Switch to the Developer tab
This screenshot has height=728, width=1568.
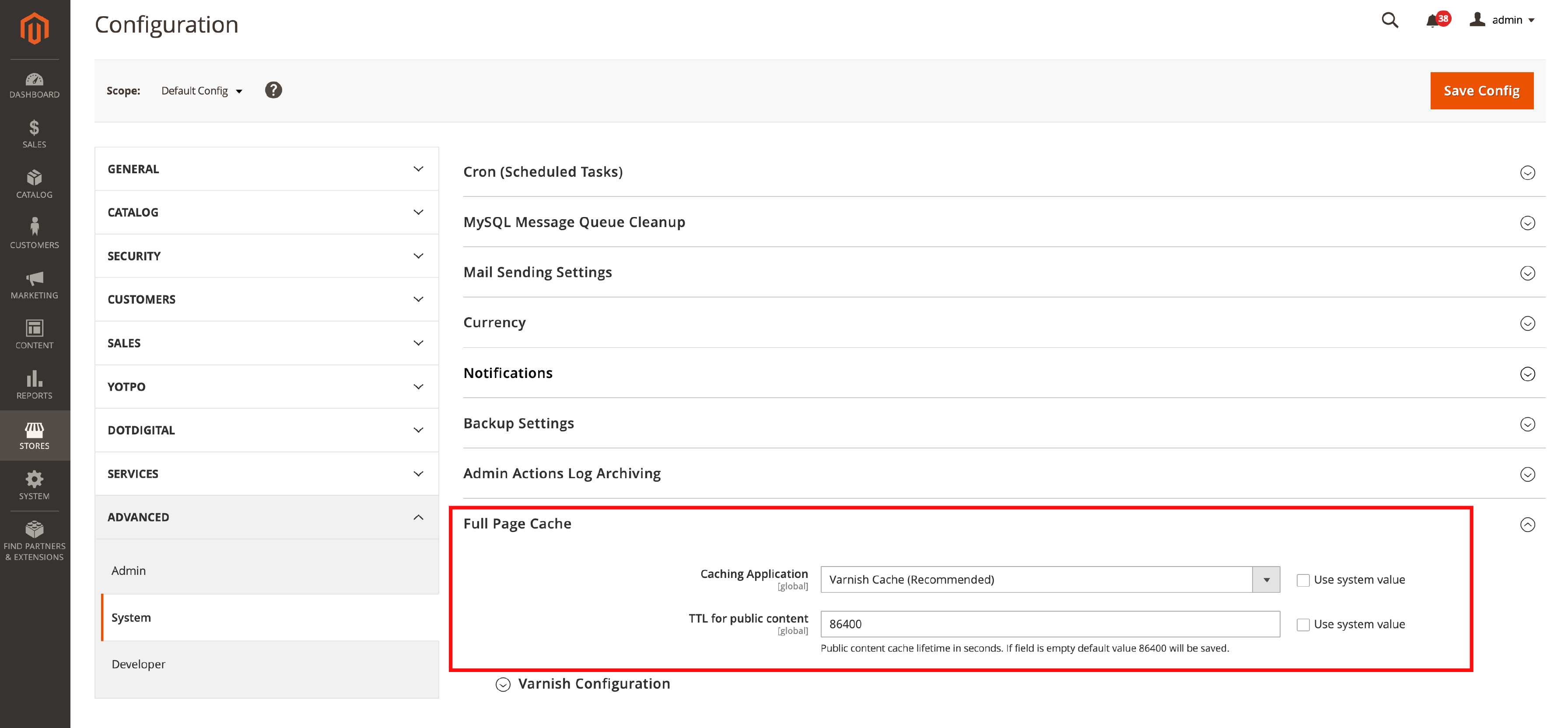pyautogui.click(x=138, y=664)
